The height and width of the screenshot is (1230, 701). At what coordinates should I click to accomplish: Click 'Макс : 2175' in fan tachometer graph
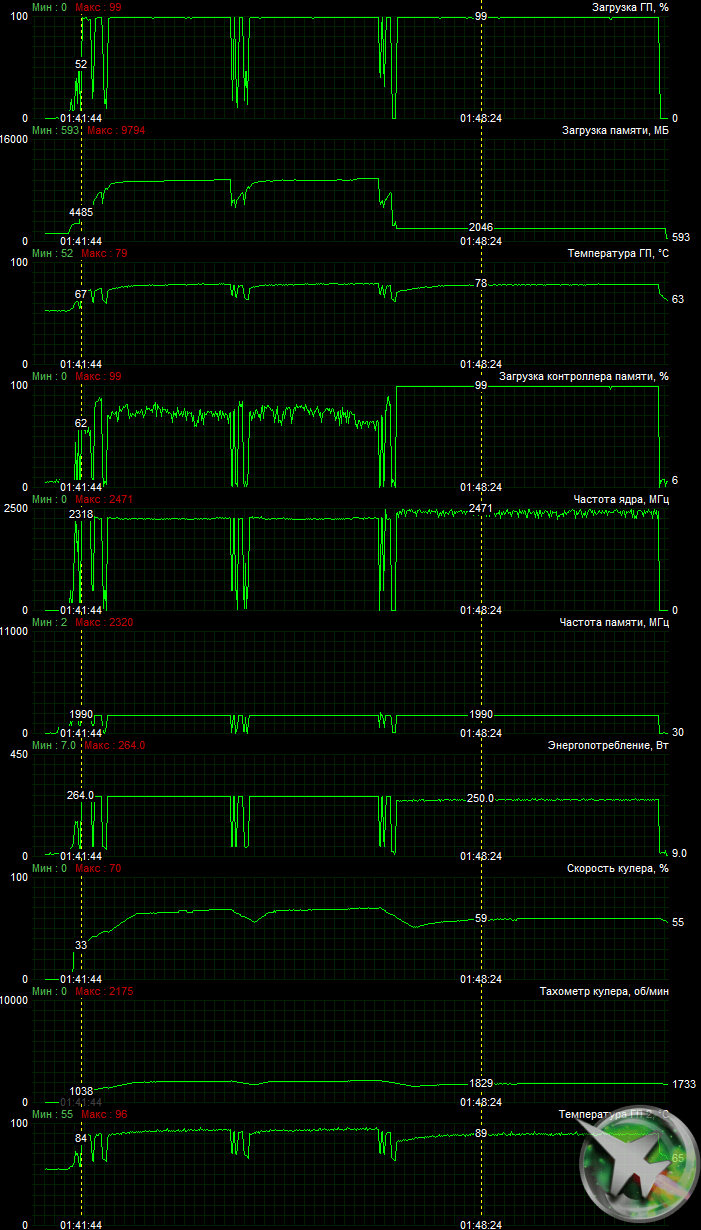click(x=104, y=991)
